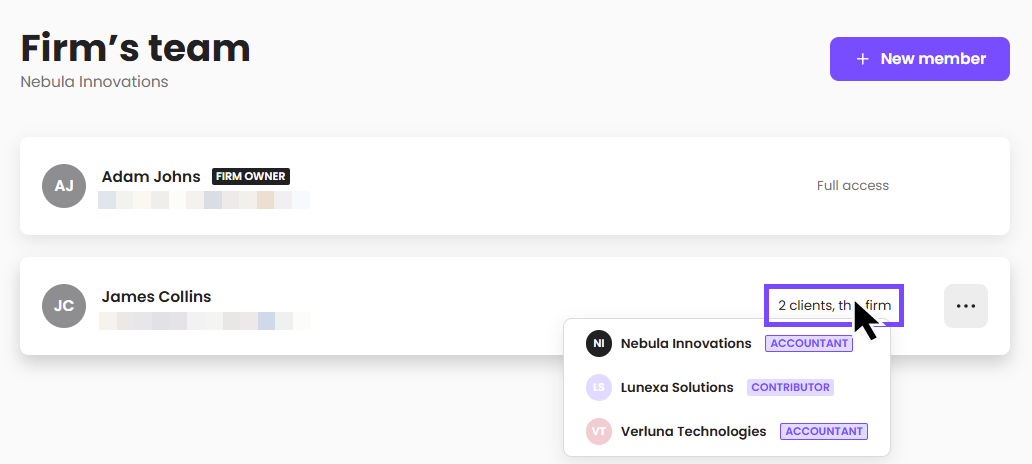The height and width of the screenshot is (464, 1032).
Task: Click the New member button
Action: [919, 59]
